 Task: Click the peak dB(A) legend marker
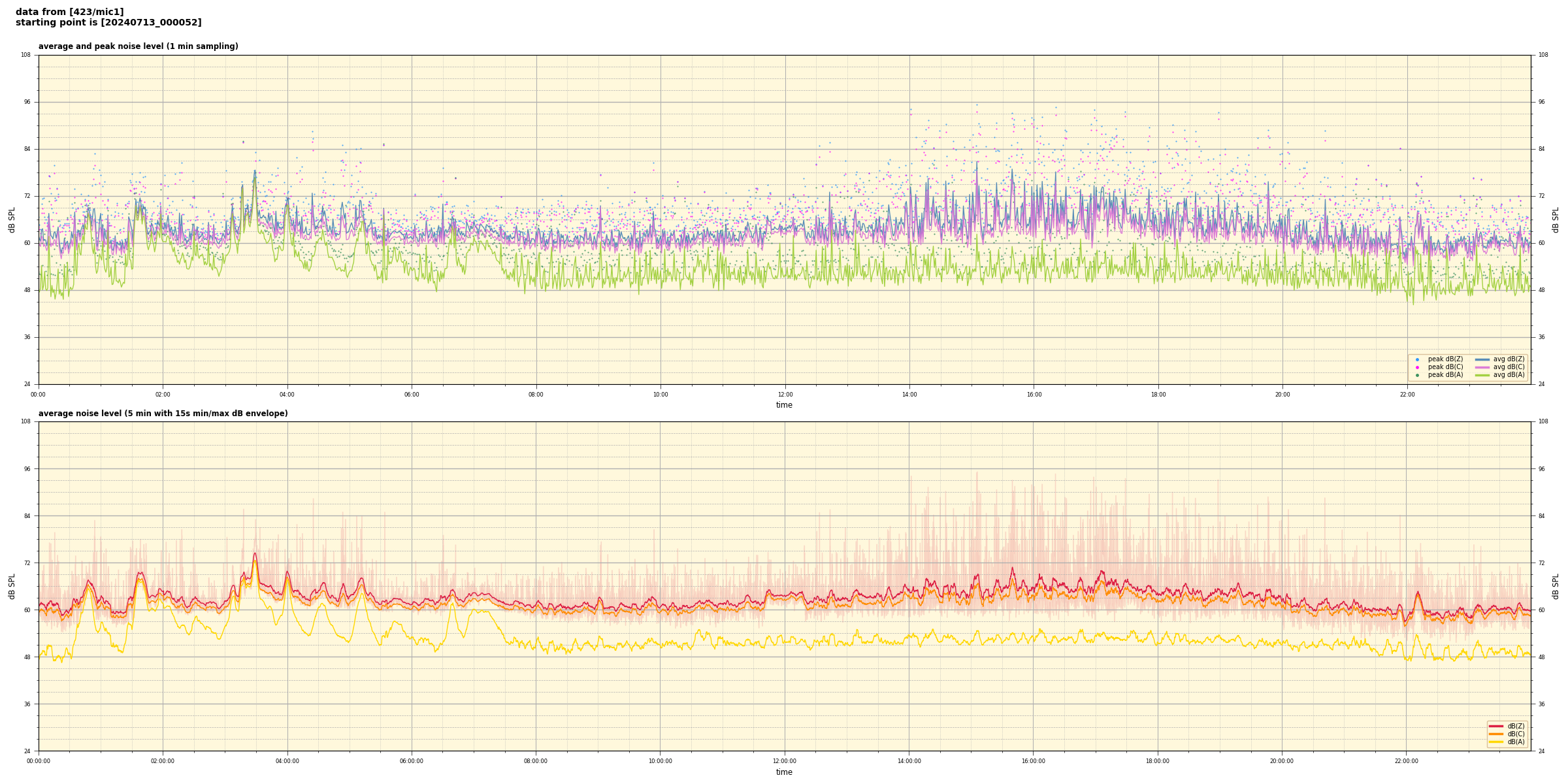pyautogui.click(x=1417, y=375)
